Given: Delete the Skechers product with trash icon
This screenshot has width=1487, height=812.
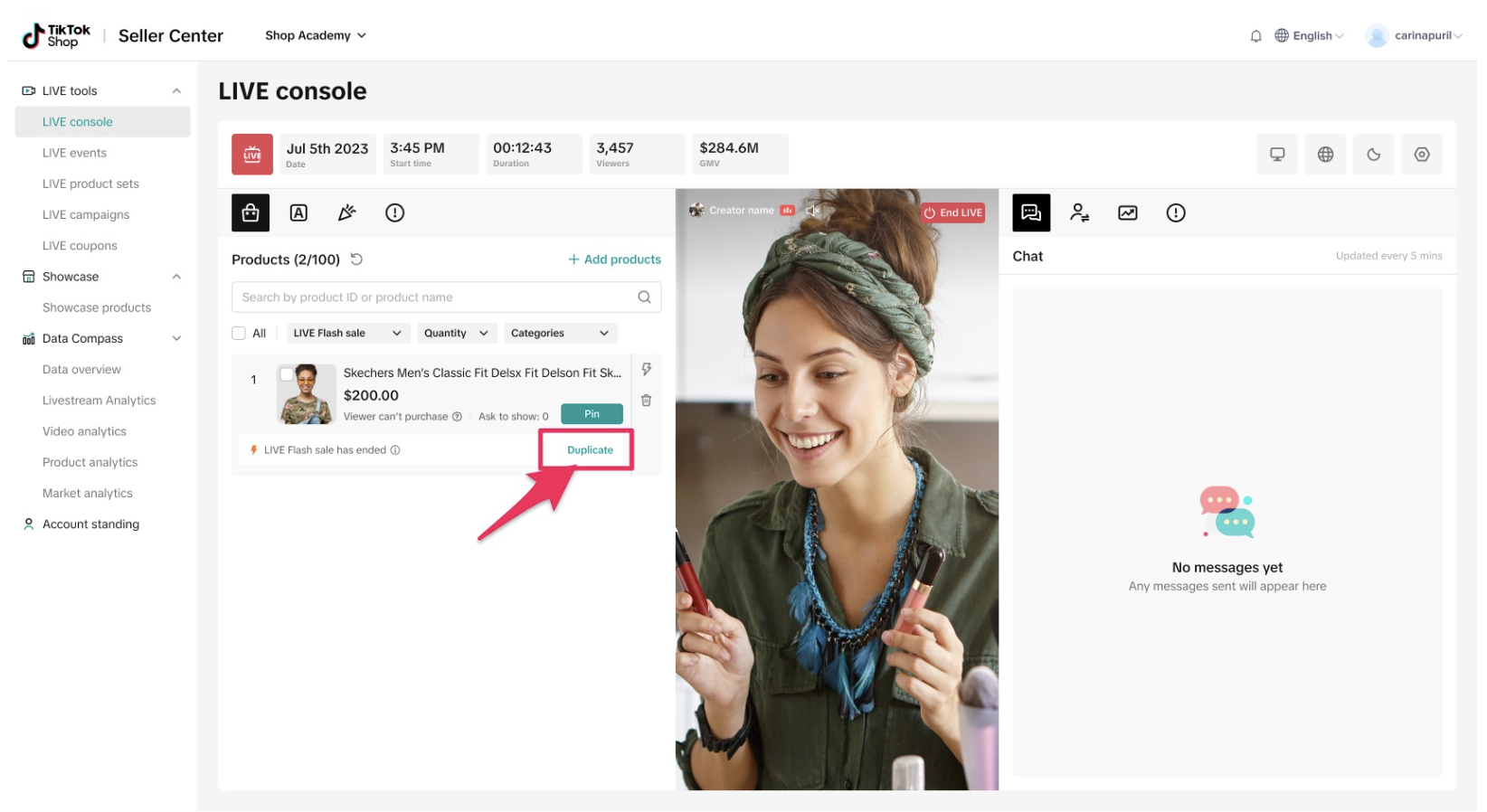Looking at the screenshot, I should pos(646,401).
